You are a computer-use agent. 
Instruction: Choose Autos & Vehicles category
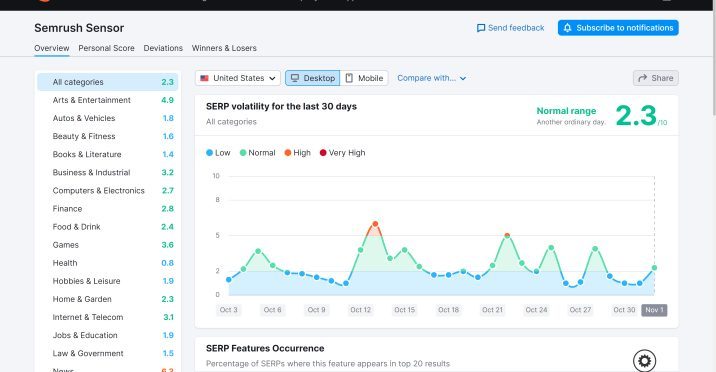(x=108, y=118)
